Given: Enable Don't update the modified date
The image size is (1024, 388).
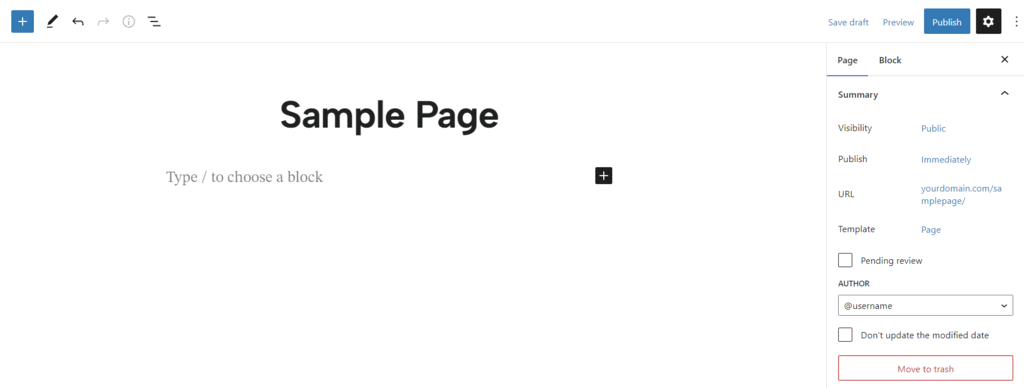Looking at the screenshot, I should click(x=845, y=334).
